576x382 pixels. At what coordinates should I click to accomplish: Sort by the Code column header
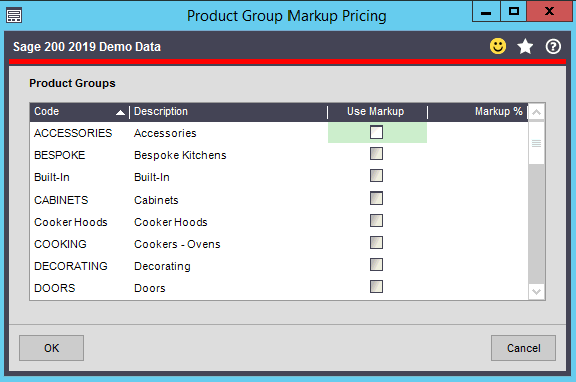click(79, 112)
